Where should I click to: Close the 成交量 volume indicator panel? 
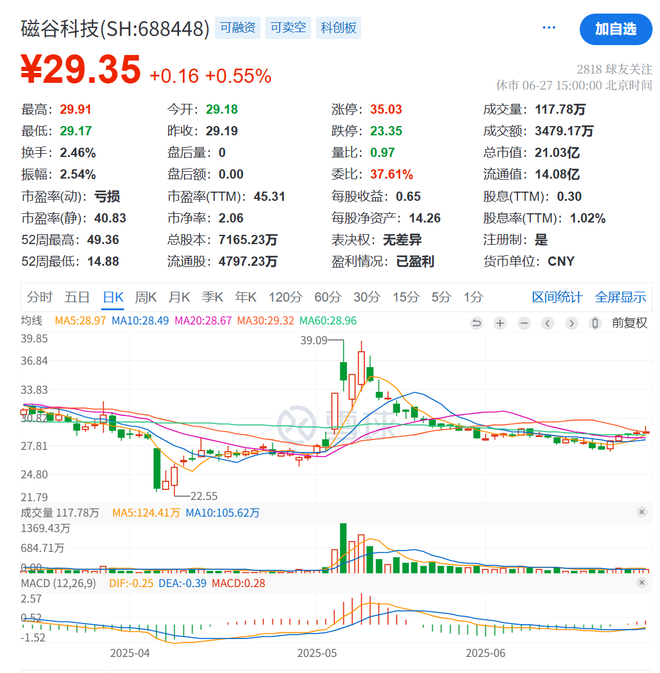click(x=642, y=512)
